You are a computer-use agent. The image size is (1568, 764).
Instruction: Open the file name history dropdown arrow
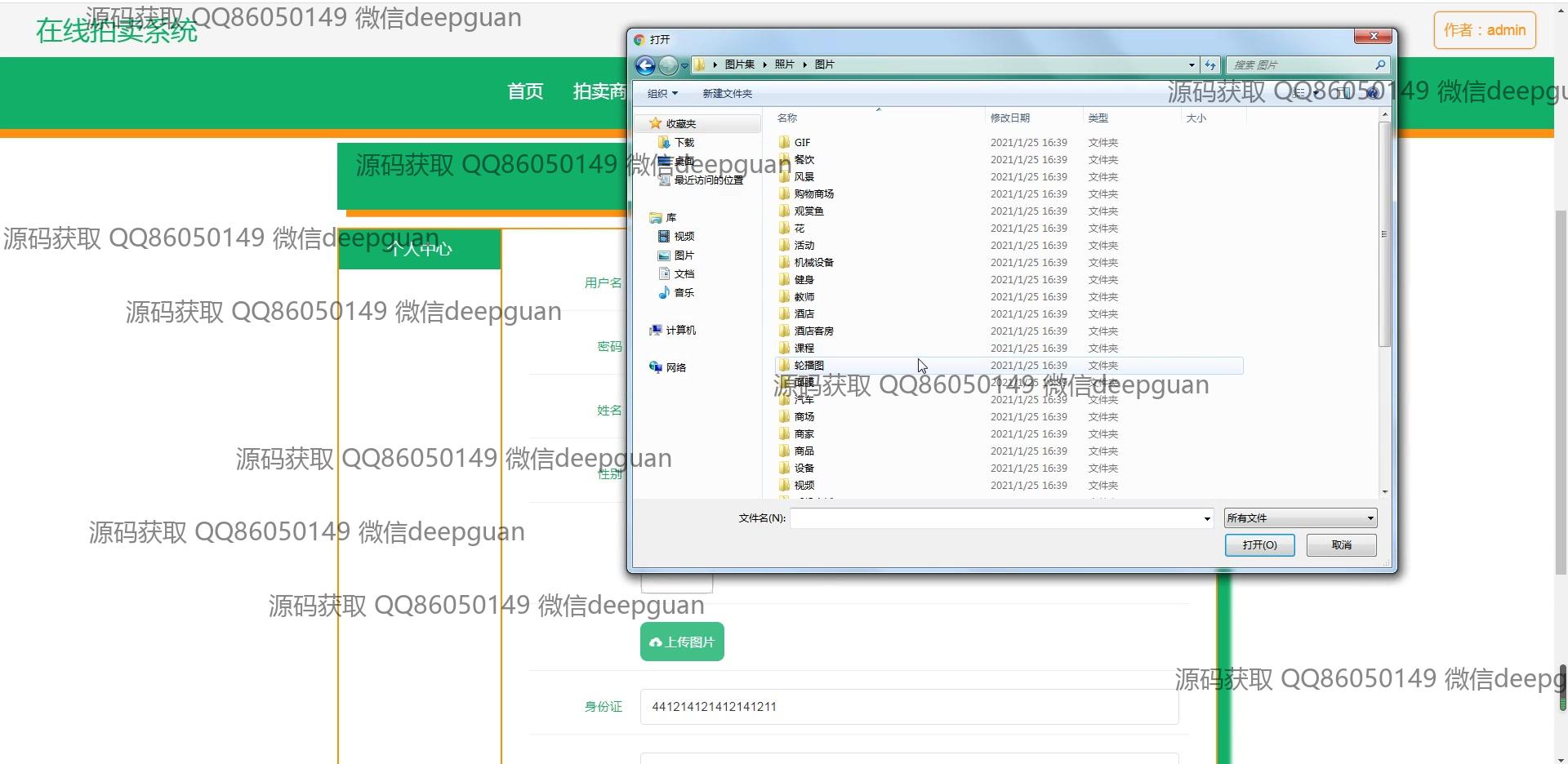1207,519
